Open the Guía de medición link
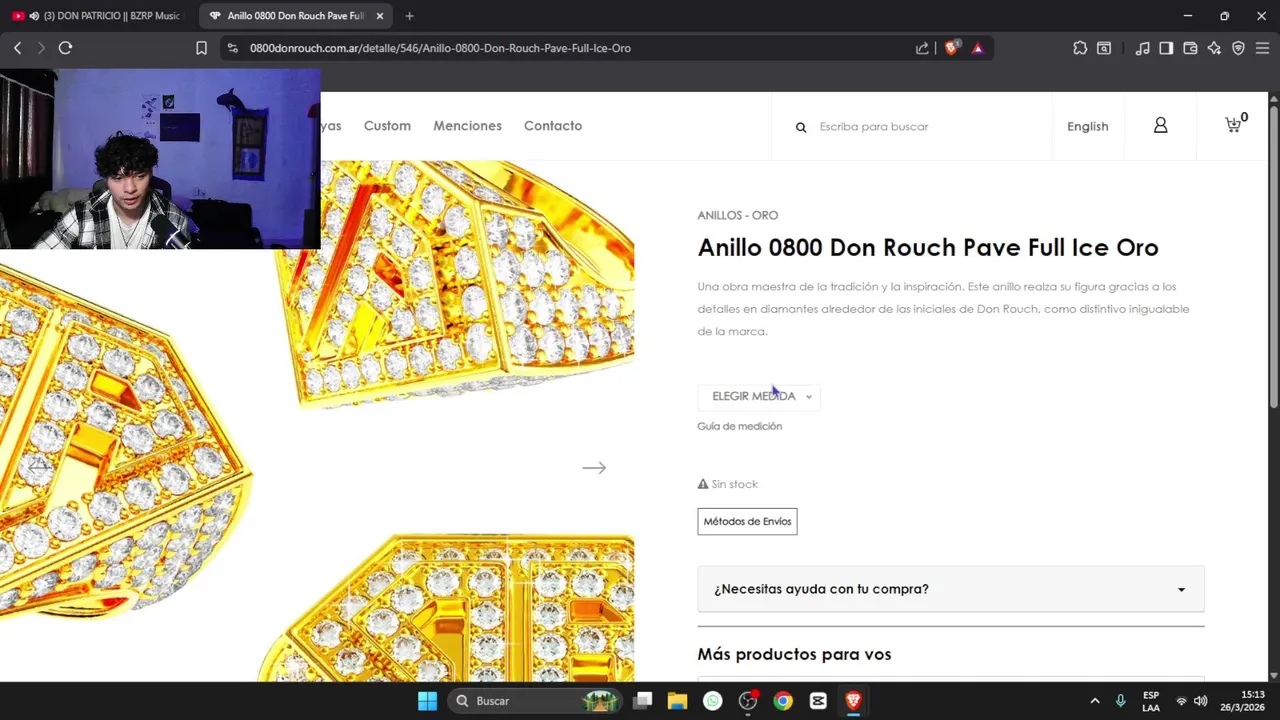The image size is (1280, 720). coord(739,426)
